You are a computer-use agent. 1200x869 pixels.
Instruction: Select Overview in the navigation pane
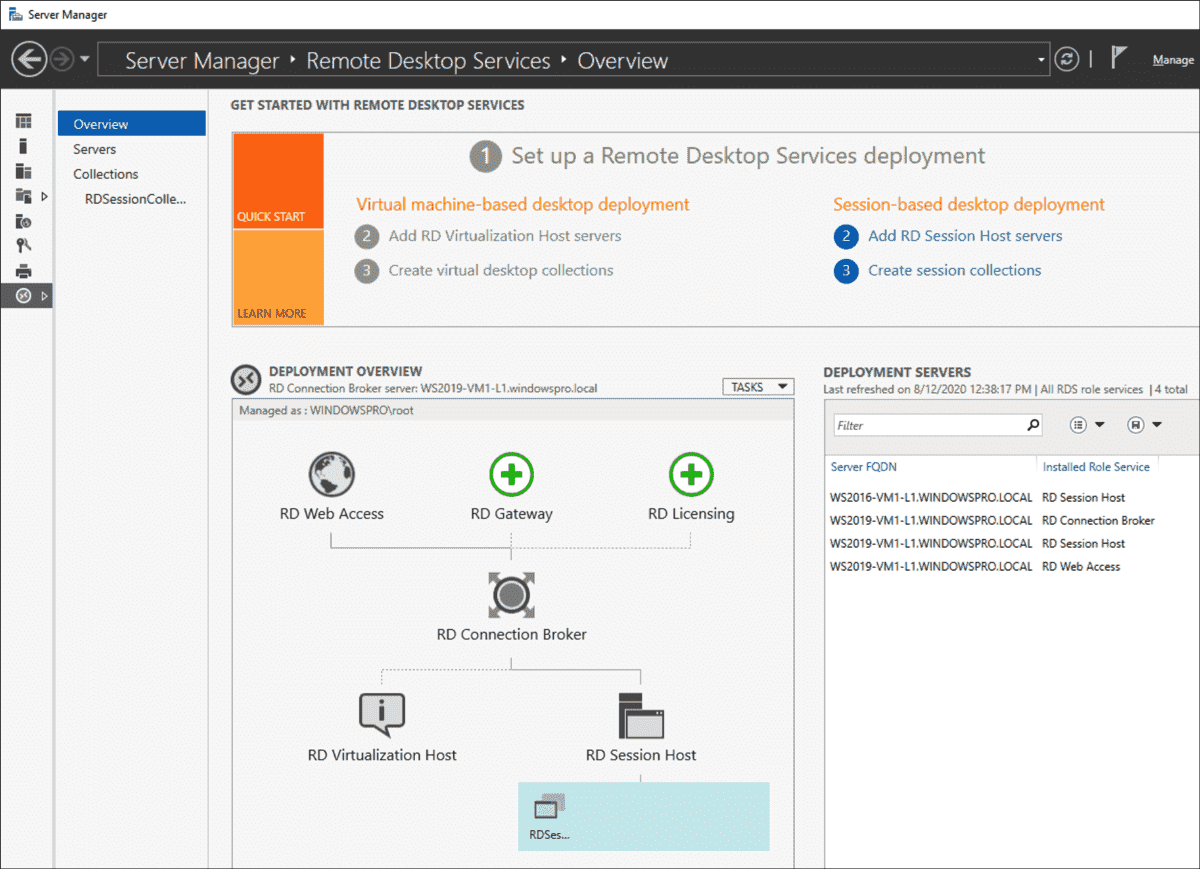click(103, 123)
